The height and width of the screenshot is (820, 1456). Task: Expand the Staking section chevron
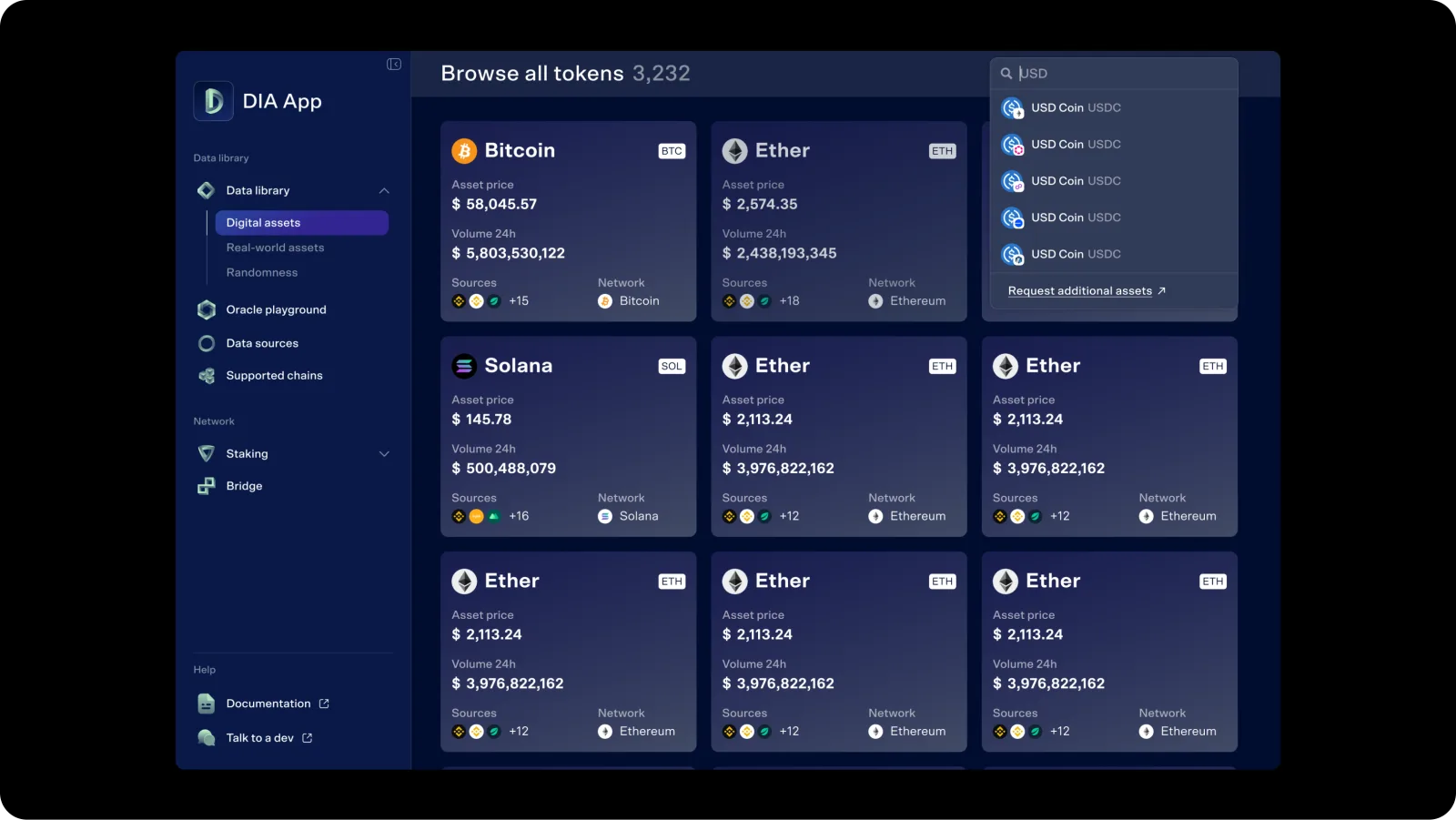[x=384, y=453]
